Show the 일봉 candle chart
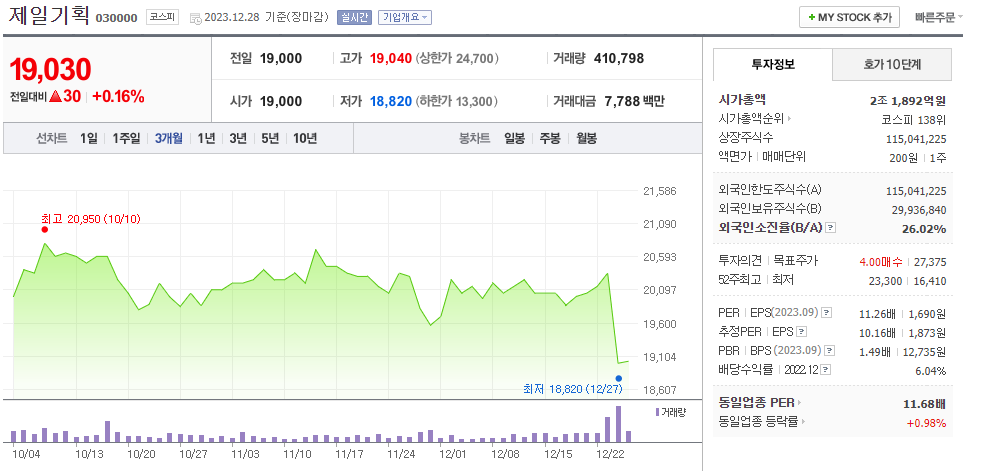 (x=514, y=138)
